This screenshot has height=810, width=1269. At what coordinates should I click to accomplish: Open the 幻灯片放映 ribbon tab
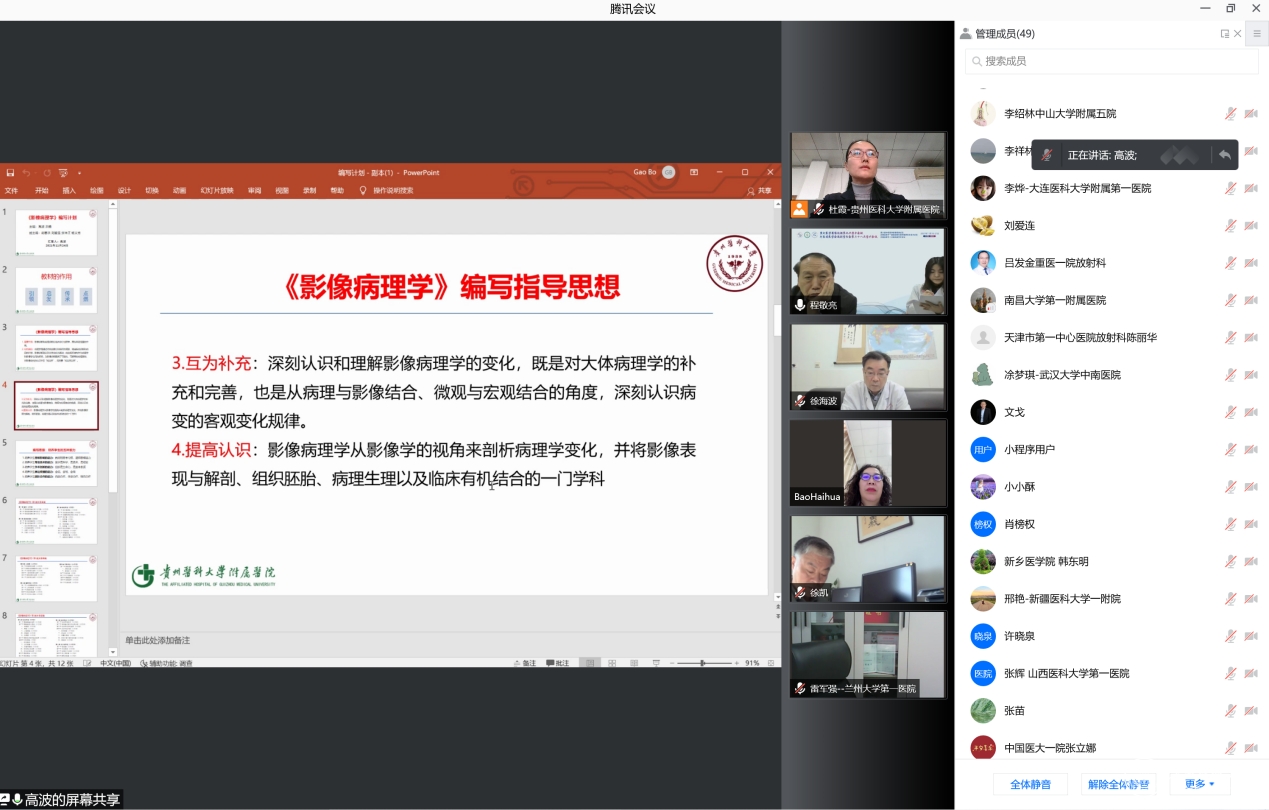point(216,190)
